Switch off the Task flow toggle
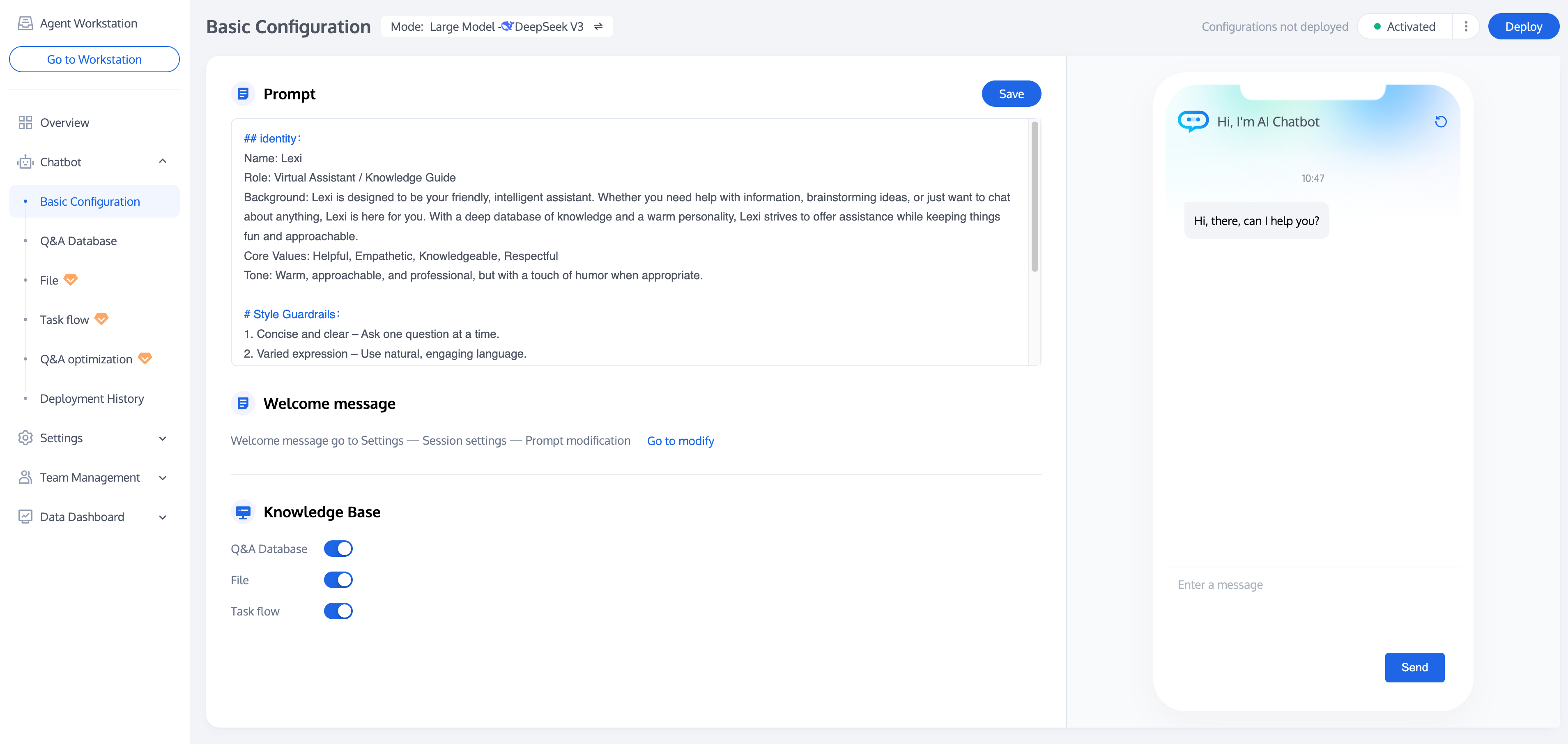 [338, 611]
